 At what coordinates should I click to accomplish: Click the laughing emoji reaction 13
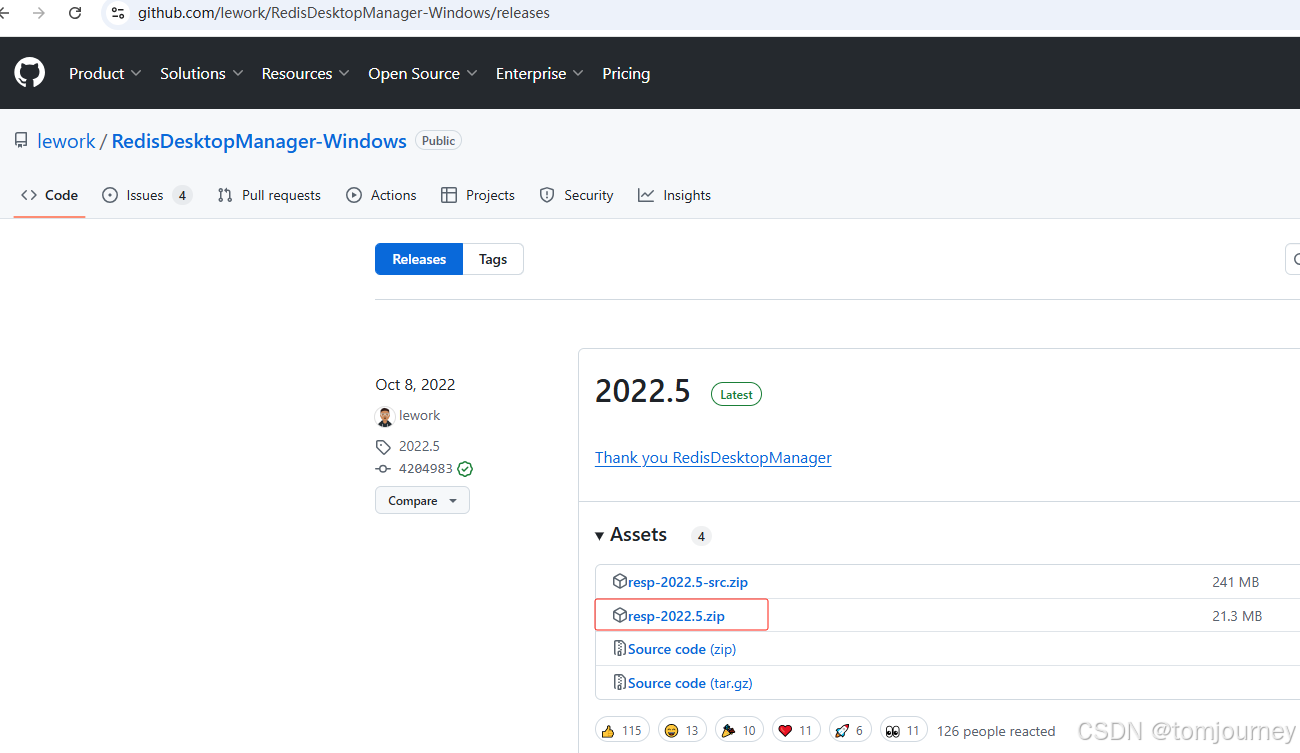tap(682, 731)
